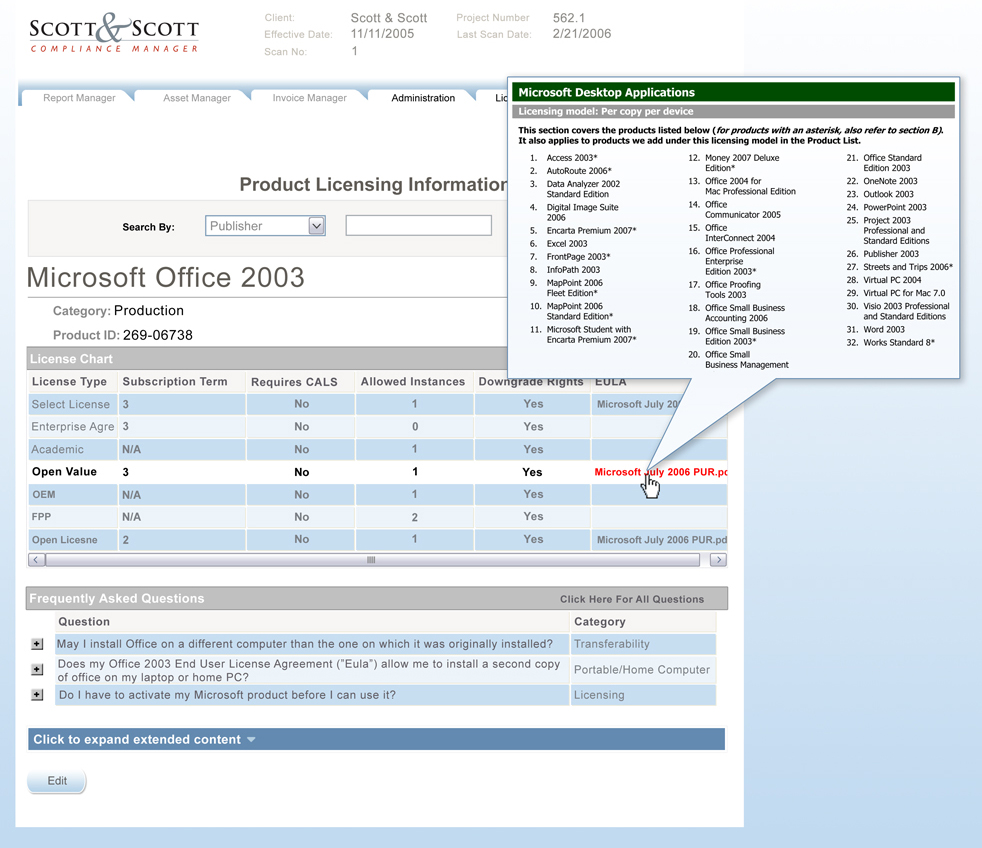Click the Project Number value 562.1

click(569, 18)
